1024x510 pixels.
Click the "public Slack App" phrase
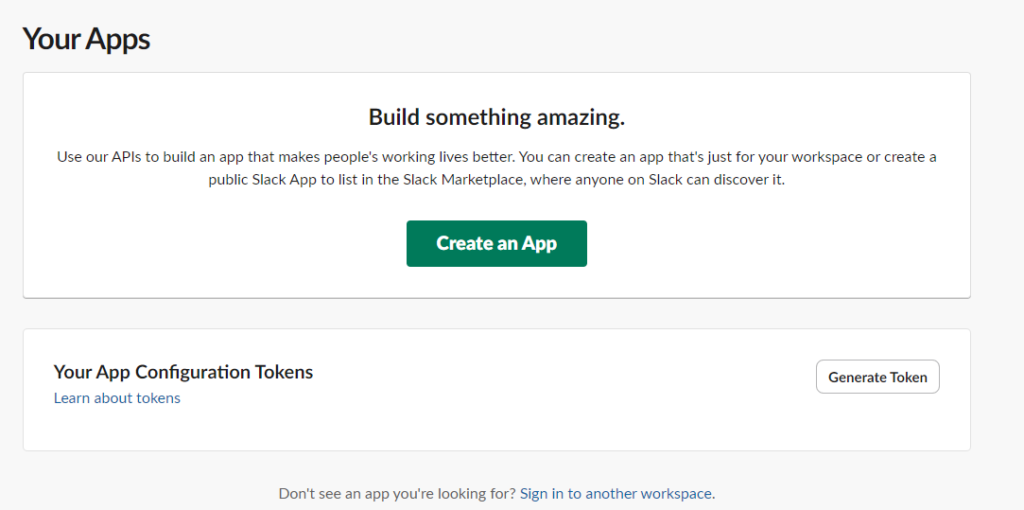coord(255,180)
